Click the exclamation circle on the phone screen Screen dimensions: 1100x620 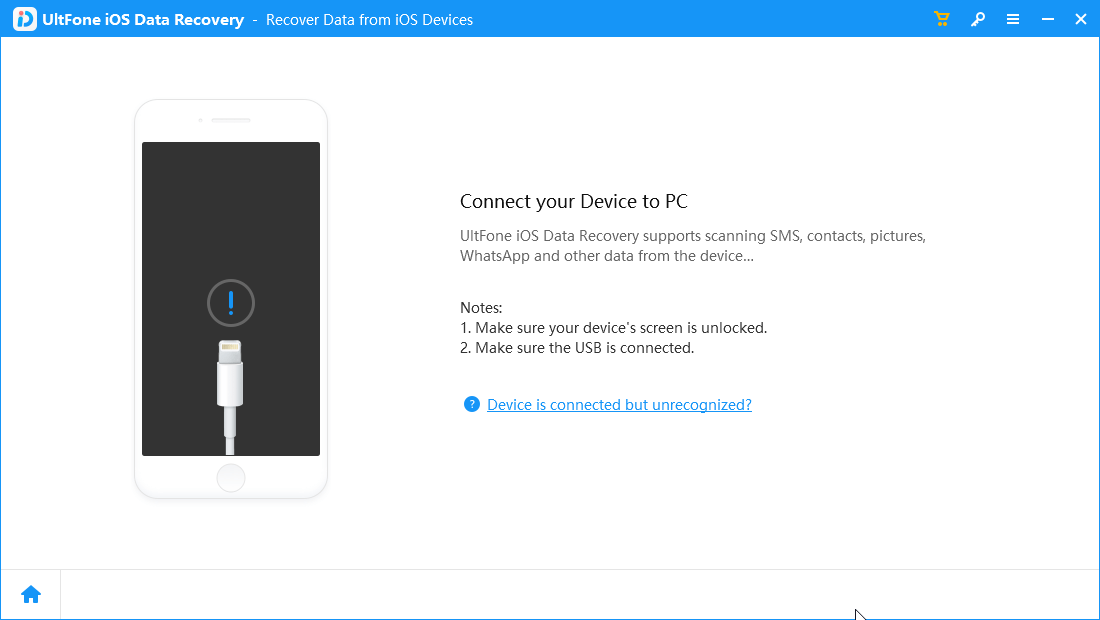[x=231, y=303]
